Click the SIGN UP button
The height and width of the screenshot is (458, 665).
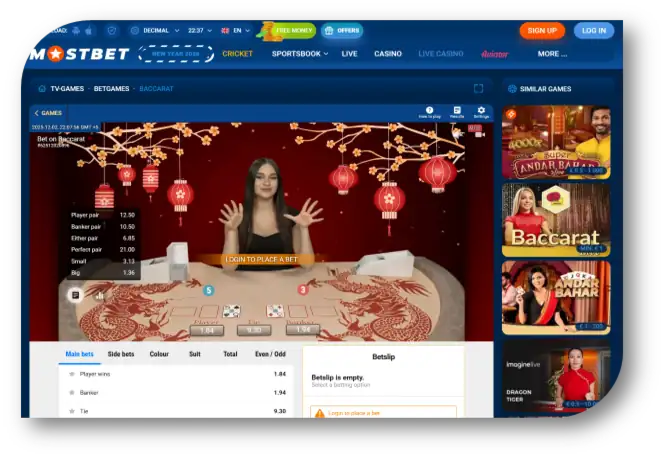[542, 31]
